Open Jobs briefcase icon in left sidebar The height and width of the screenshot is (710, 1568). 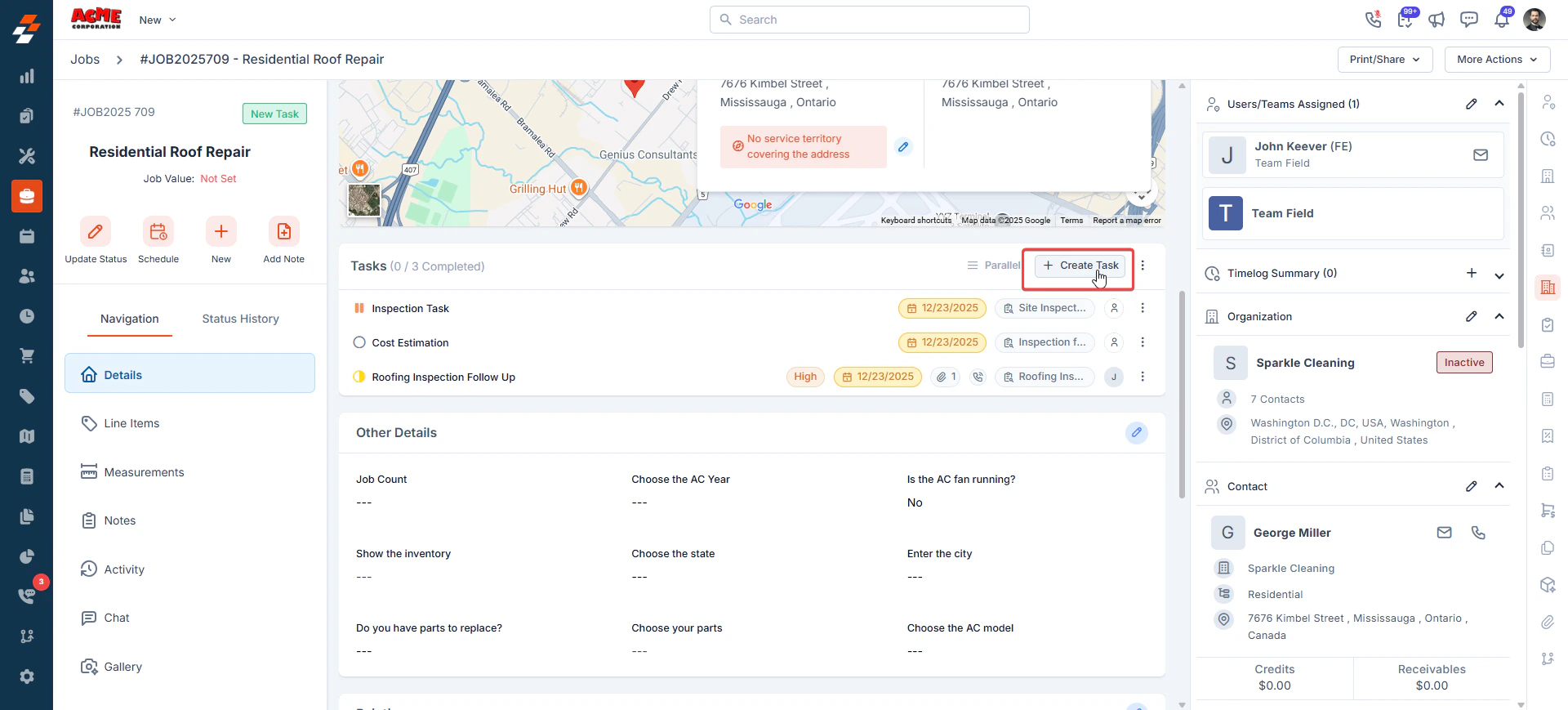[27, 196]
